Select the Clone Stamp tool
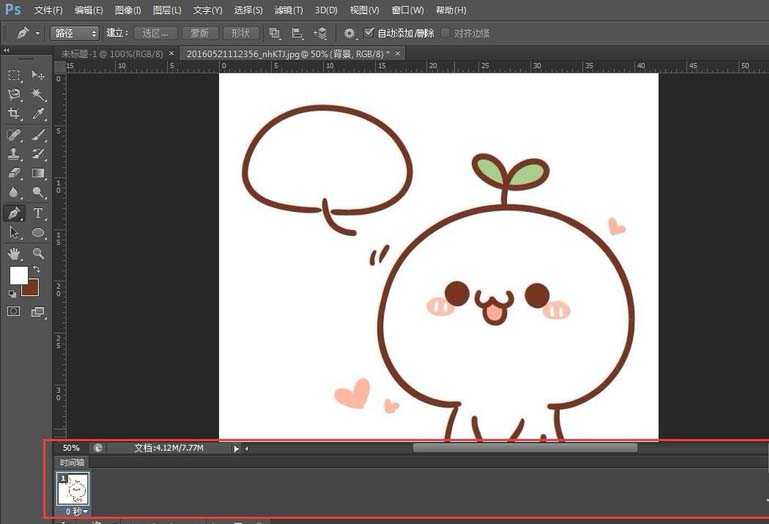Viewport: 769px width, 524px height. pos(14,153)
